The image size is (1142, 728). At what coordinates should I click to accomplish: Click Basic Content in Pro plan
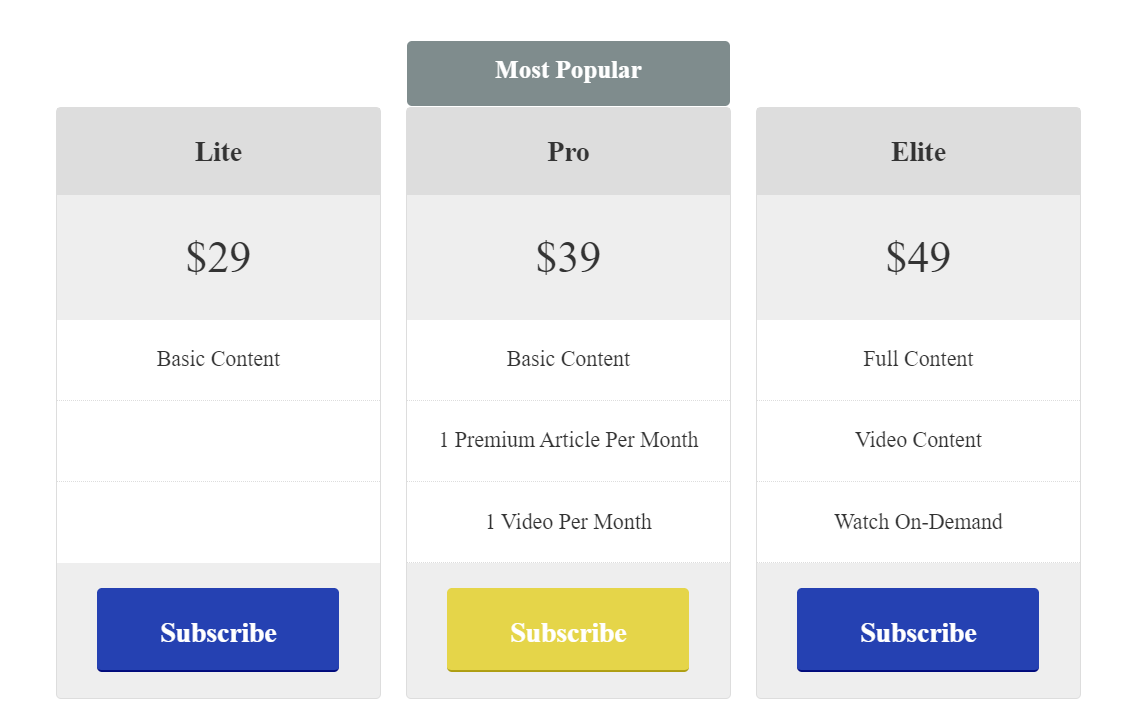point(568,359)
